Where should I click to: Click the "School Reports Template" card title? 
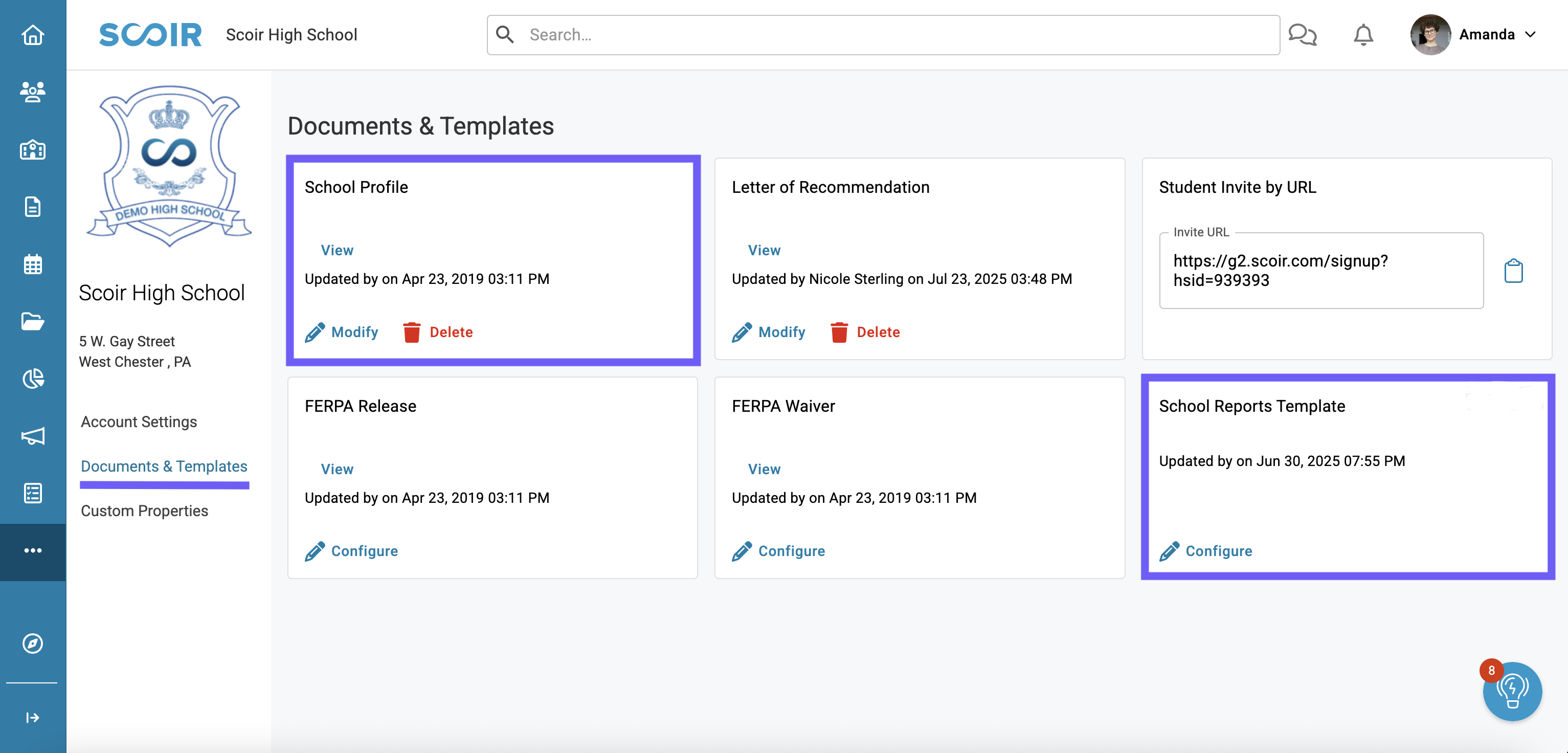point(1252,406)
